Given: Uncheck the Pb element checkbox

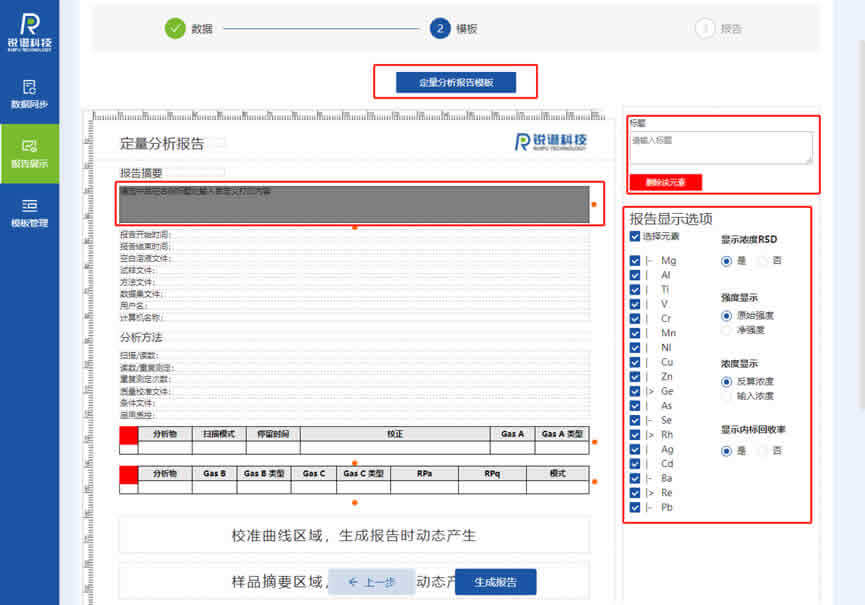Looking at the screenshot, I should [x=635, y=508].
